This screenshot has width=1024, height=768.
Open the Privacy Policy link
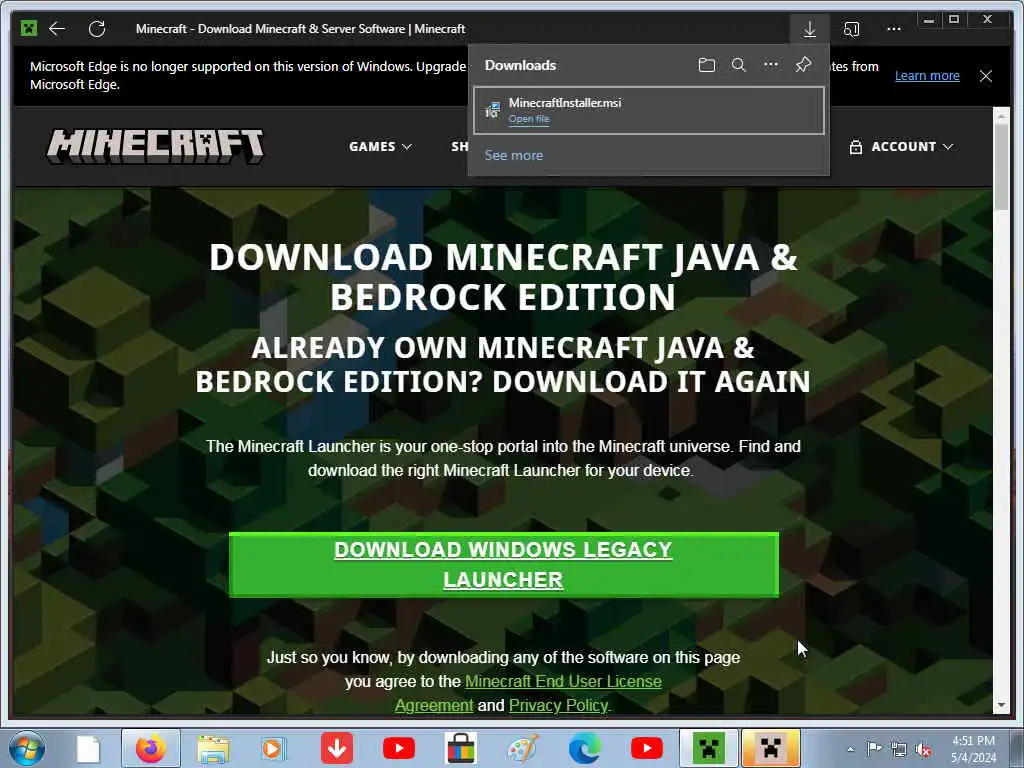tap(559, 706)
